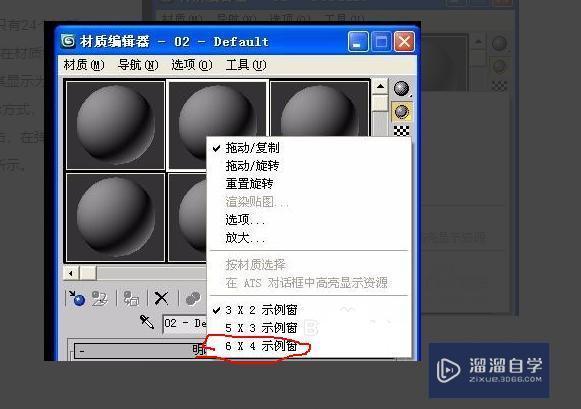Collapse the rollout minus bar
Screen dimensions: 581x409
[x=141, y=350]
